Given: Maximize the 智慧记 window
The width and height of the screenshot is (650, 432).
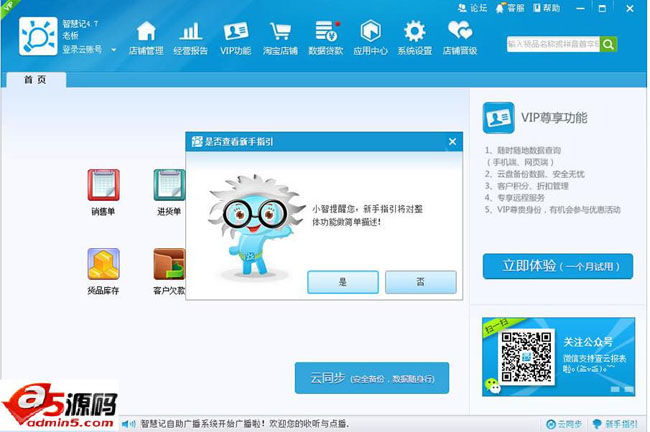Looking at the screenshot, I should coord(602,8).
